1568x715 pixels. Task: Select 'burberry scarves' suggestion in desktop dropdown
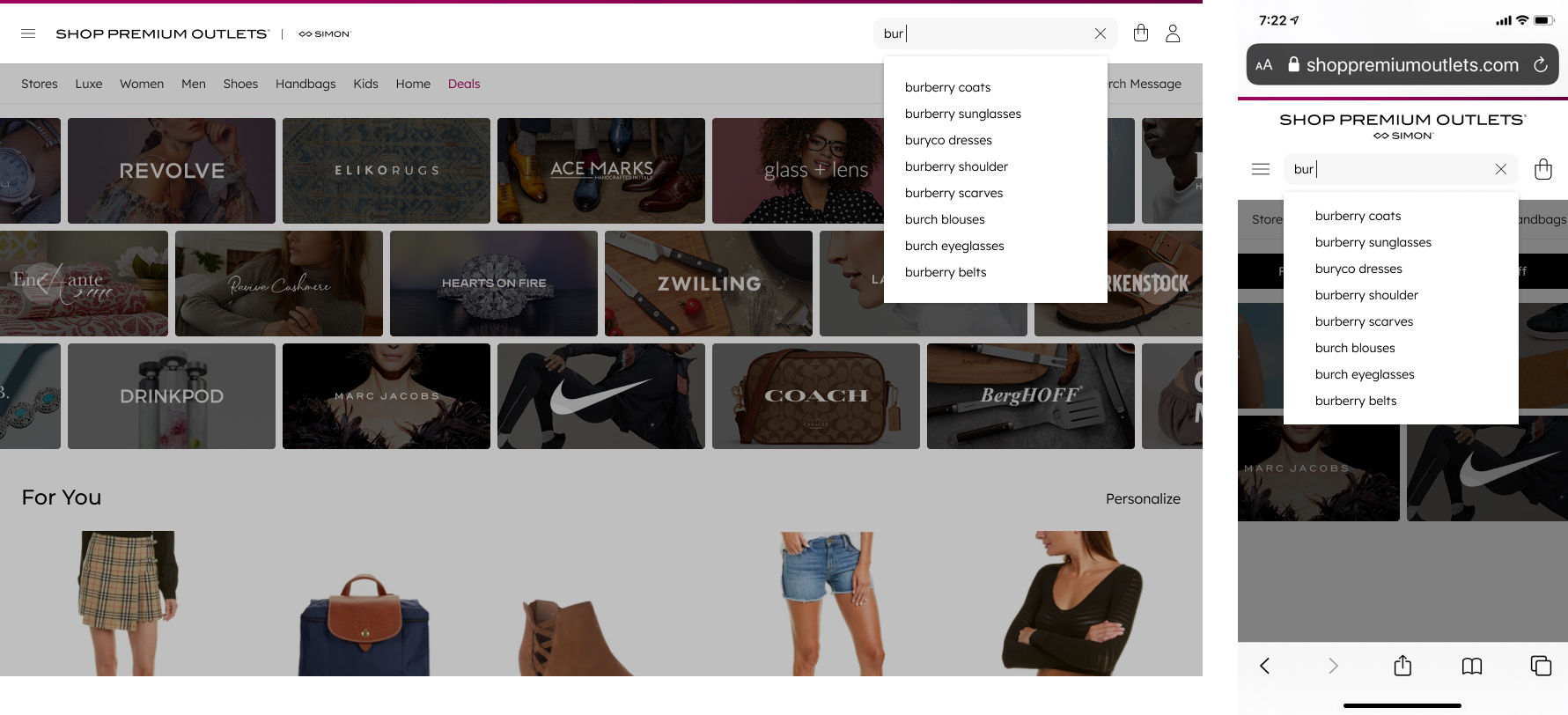[953, 193]
